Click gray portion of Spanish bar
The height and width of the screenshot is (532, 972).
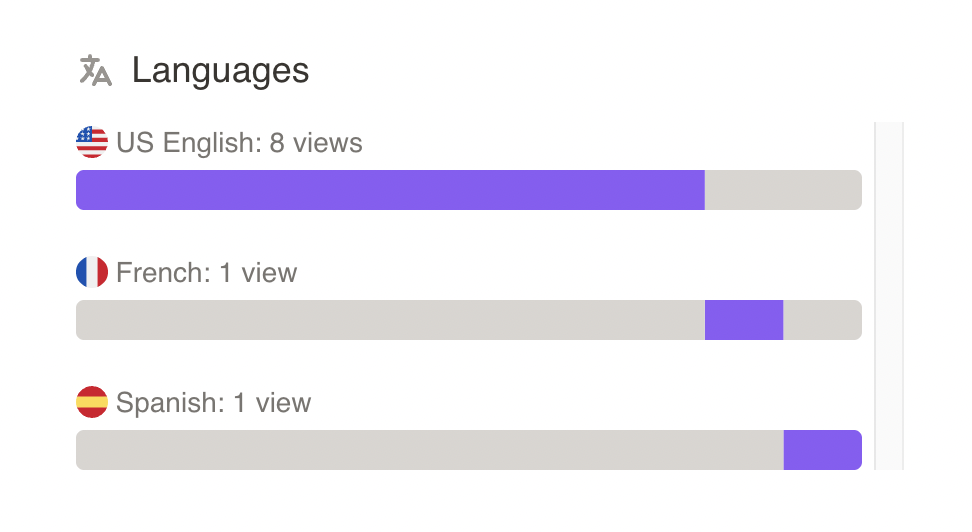(x=430, y=450)
